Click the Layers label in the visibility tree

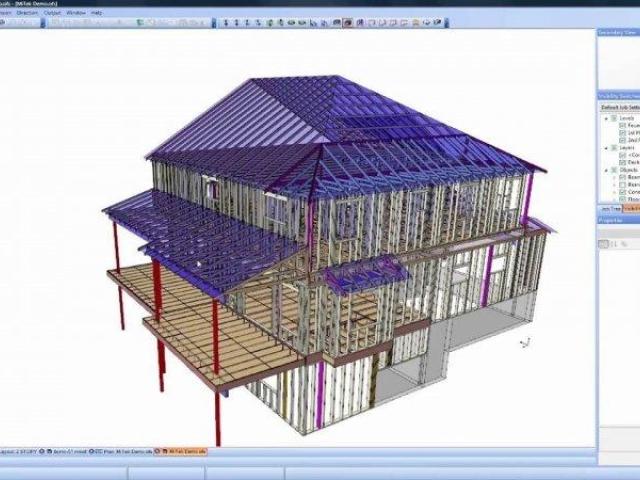coord(627,148)
